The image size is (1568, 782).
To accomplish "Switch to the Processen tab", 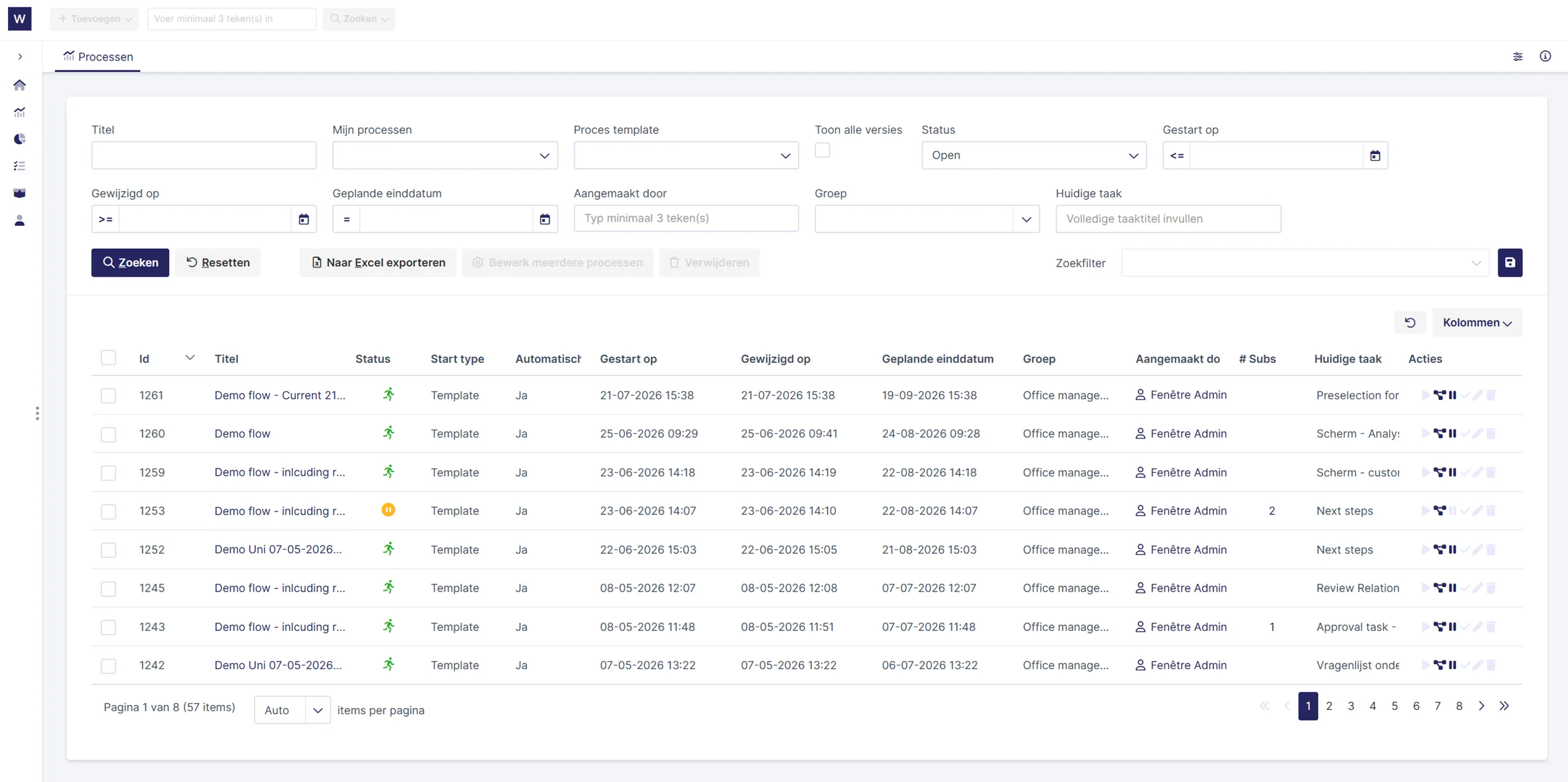I will pyautogui.click(x=98, y=57).
